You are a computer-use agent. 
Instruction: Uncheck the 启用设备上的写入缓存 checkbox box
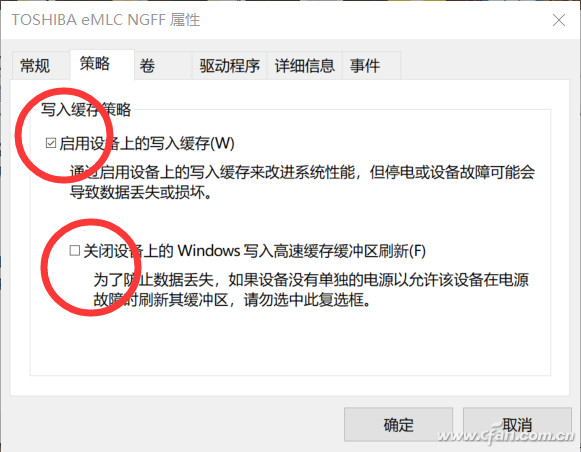click(x=51, y=143)
